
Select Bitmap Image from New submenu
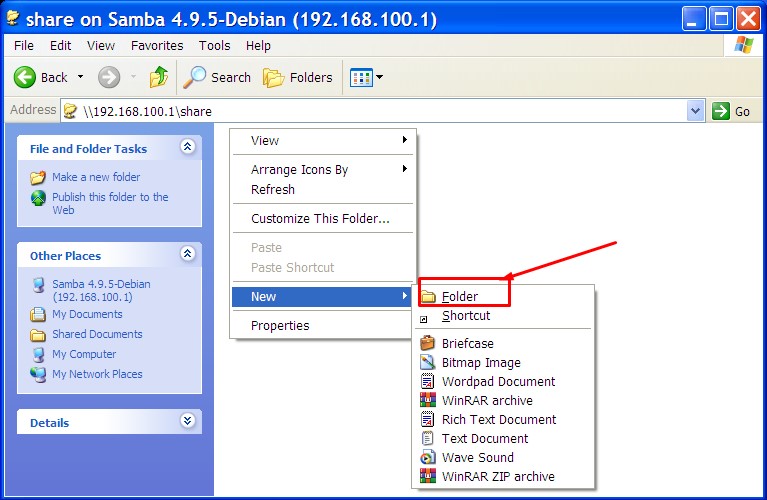click(480, 362)
